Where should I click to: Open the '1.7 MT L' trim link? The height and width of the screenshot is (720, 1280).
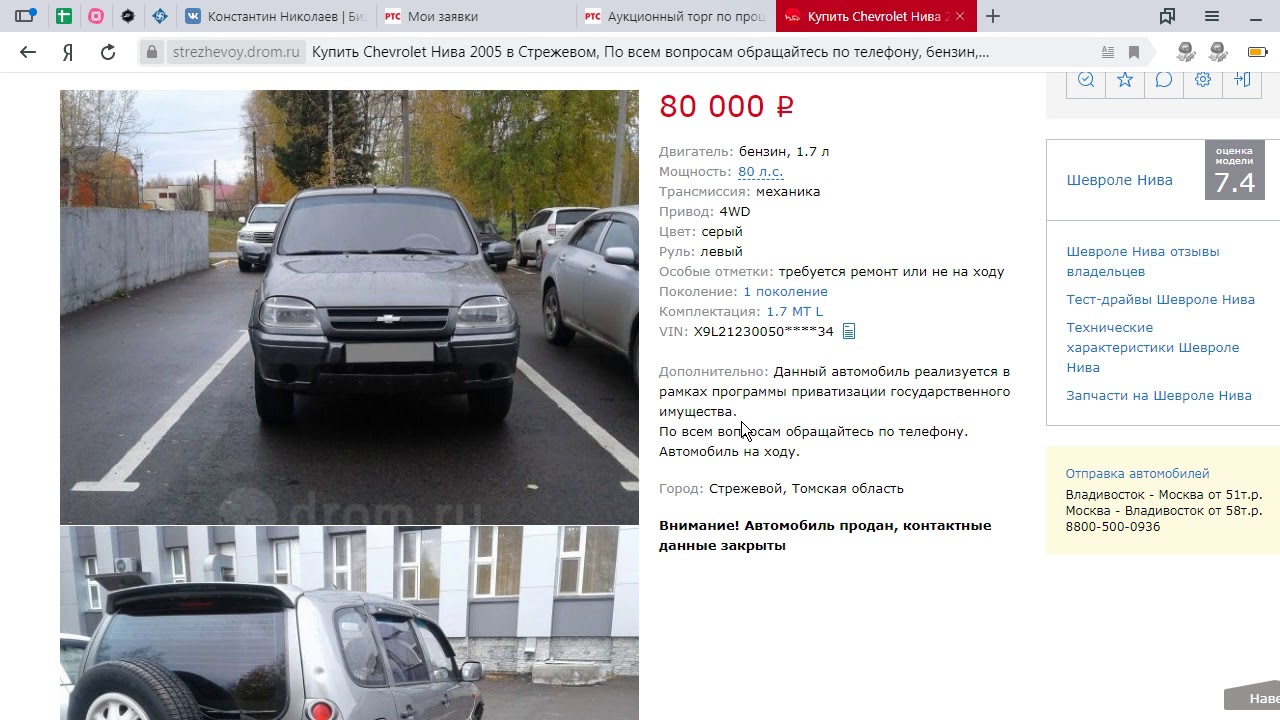tap(794, 312)
